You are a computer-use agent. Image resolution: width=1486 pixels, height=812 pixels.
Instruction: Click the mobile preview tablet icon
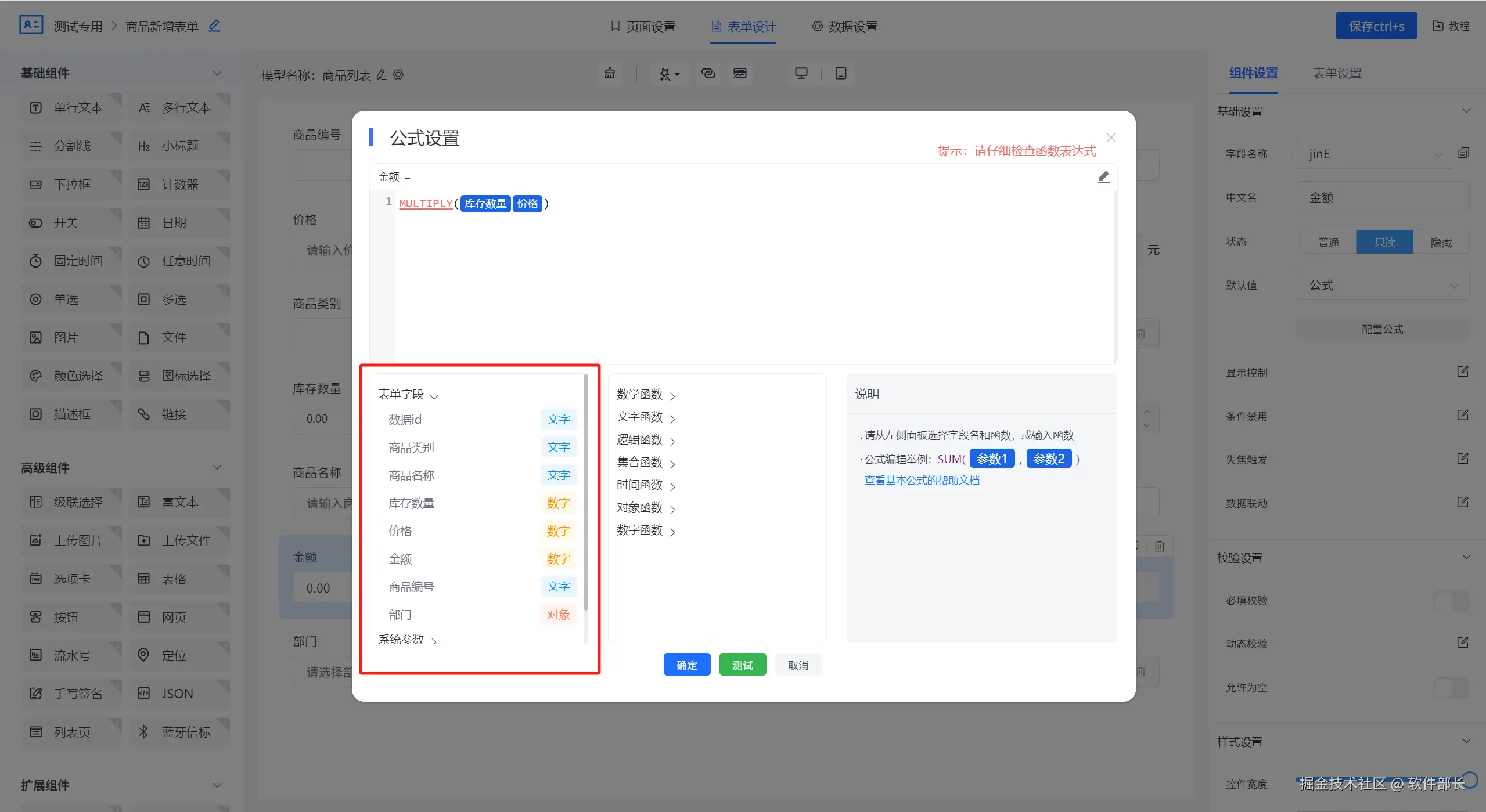pos(840,73)
